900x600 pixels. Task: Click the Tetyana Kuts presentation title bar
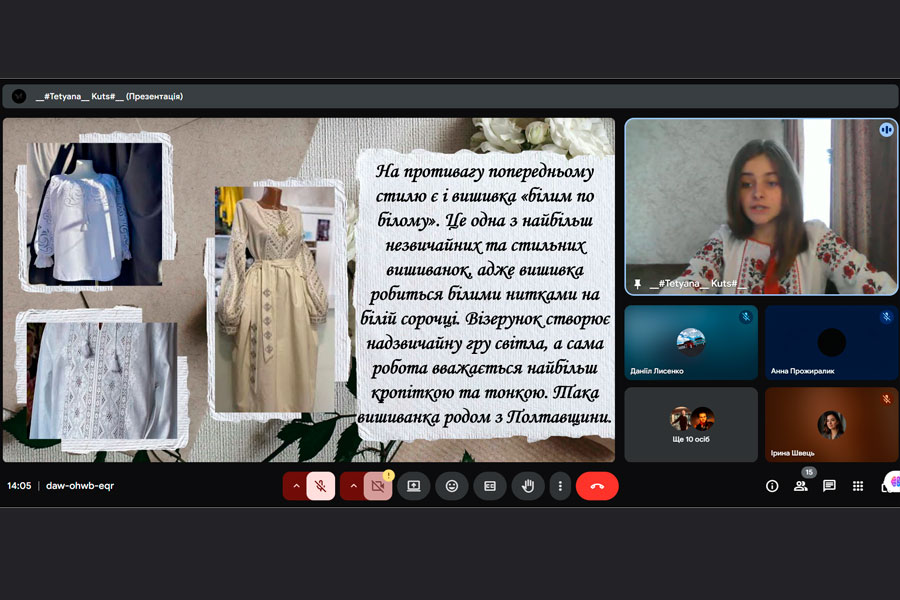pyautogui.click(x=450, y=96)
